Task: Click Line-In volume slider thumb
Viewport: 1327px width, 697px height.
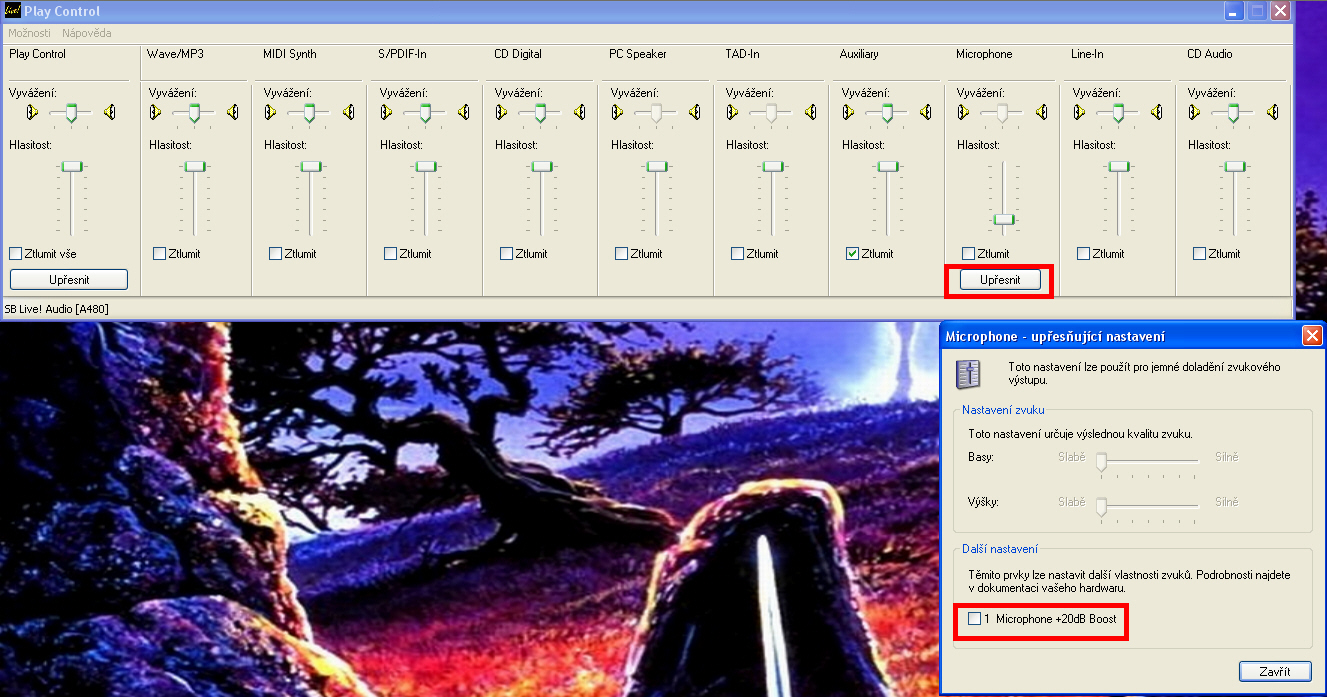Action: pyautogui.click(x=1119, y=166)
